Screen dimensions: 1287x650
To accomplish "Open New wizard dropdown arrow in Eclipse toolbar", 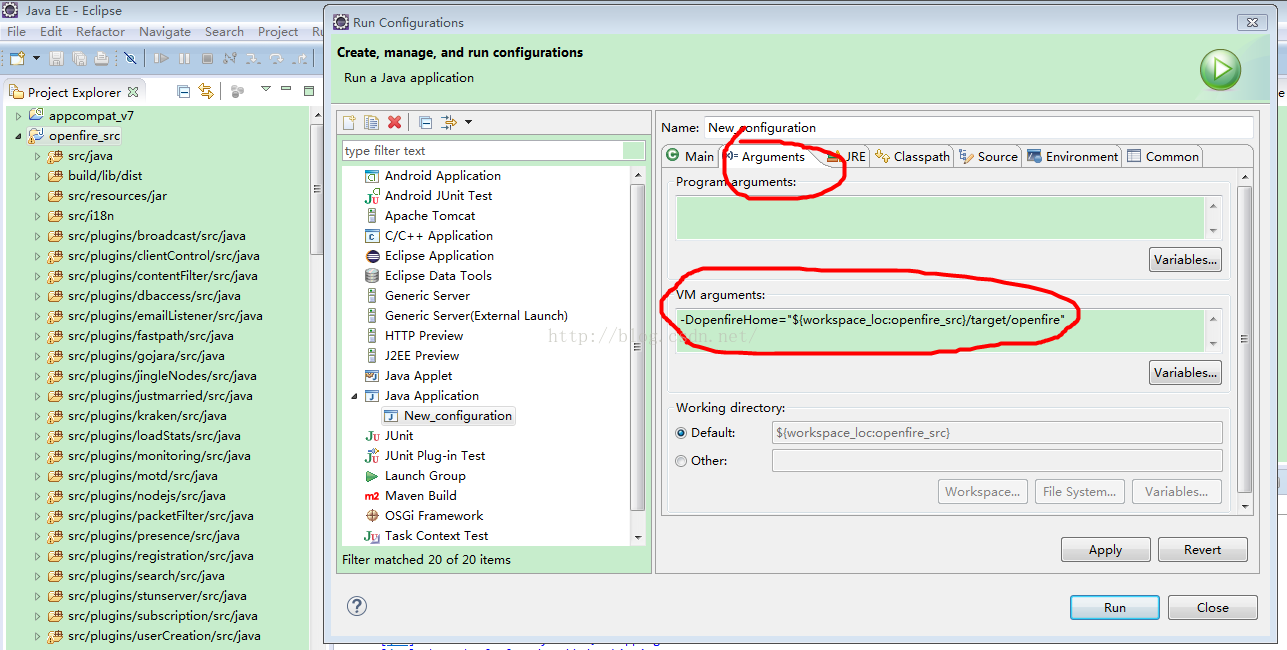I will [36, 59].
